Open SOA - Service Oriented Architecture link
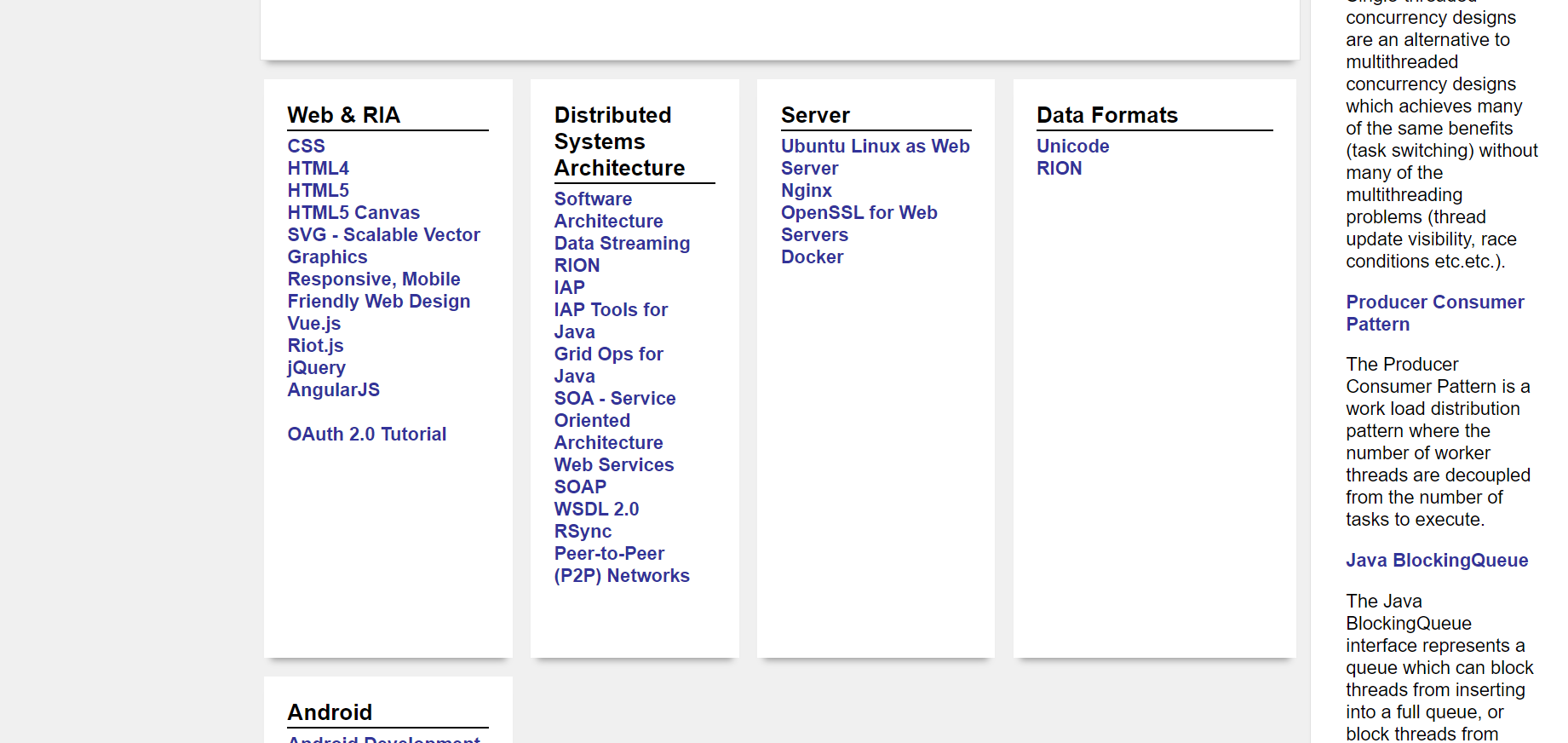Image resolution: width=1568 pixels, height=743 pixels. (614, 420)
